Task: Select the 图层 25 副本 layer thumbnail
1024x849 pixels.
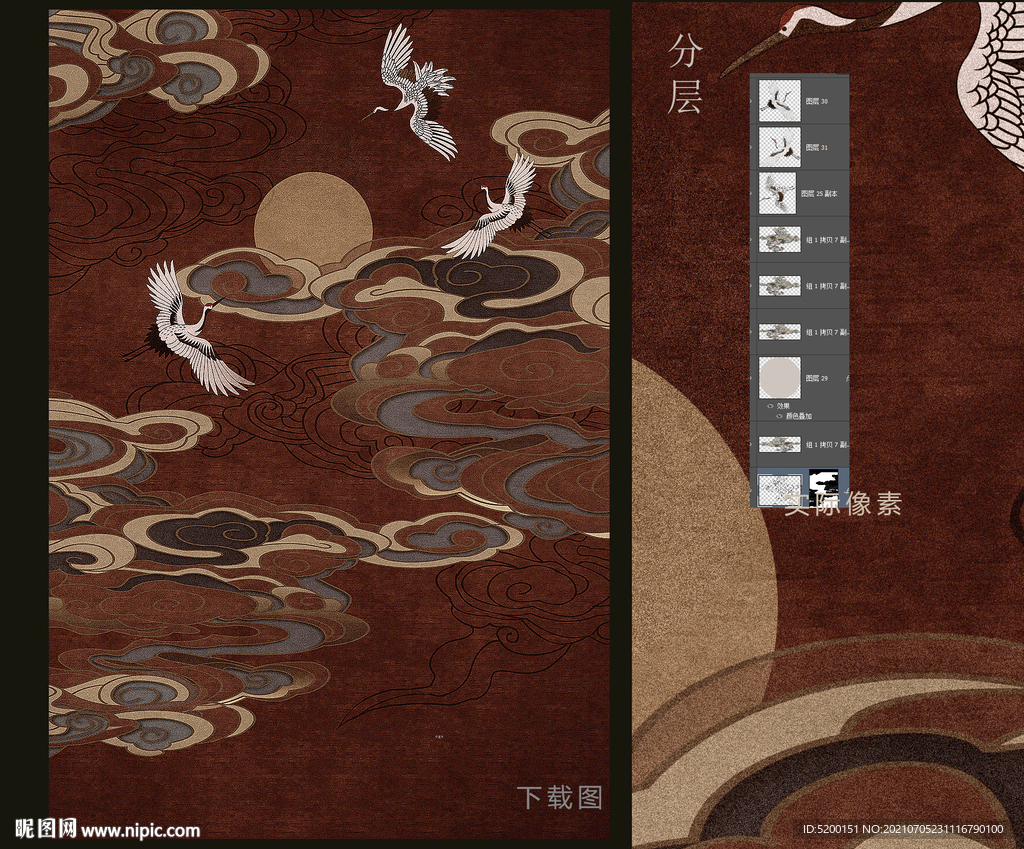Action: coord(777,193)
